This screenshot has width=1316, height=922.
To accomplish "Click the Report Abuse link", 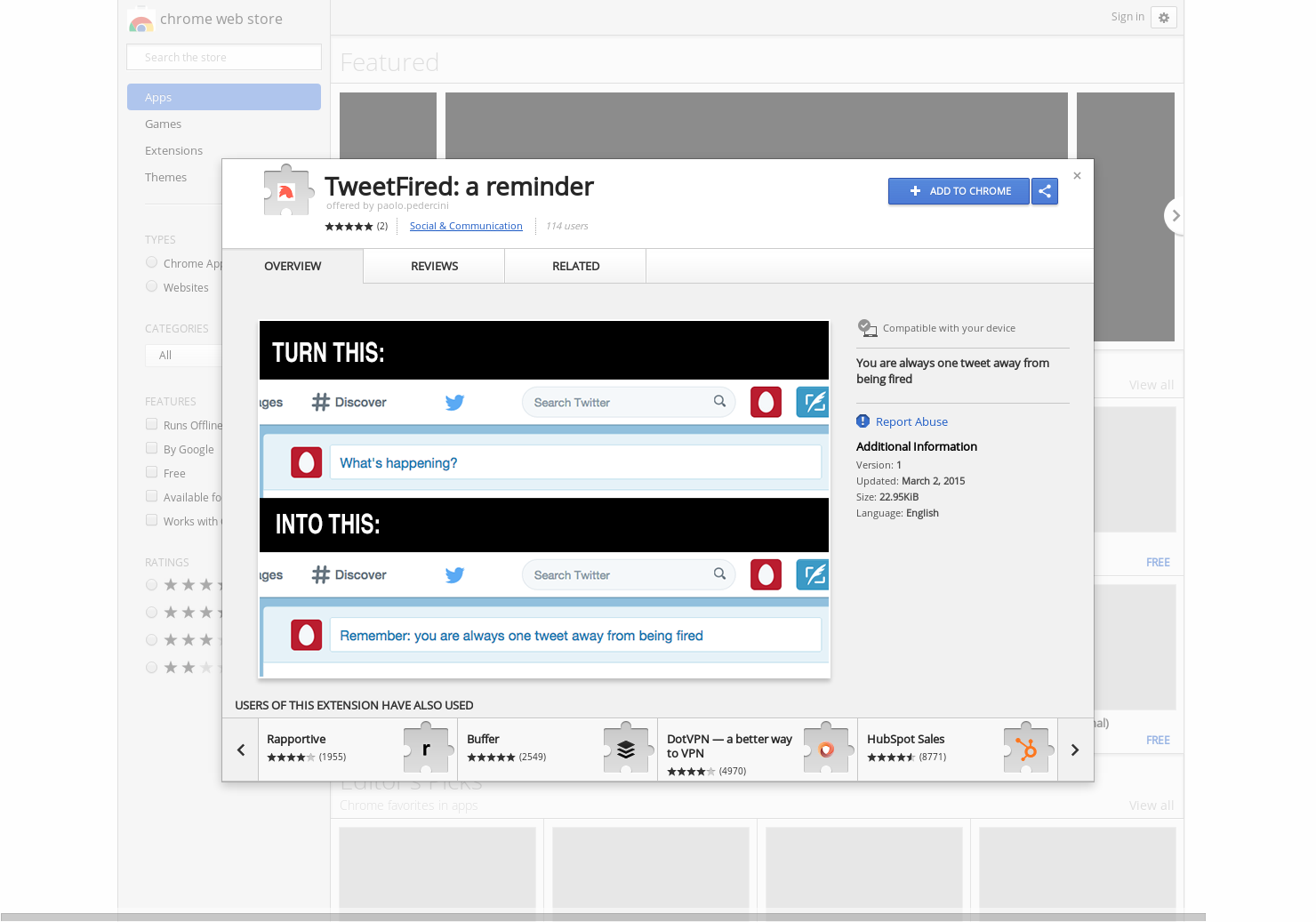I will [x=911, y=421].
